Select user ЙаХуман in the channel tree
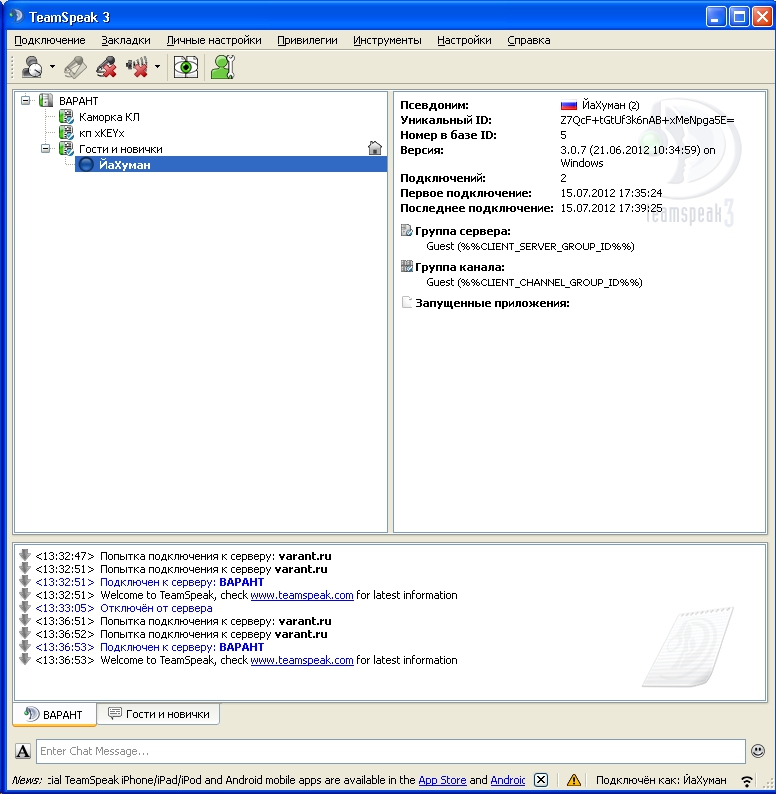This screenshot has width=776, height=794. coord(231,165)
